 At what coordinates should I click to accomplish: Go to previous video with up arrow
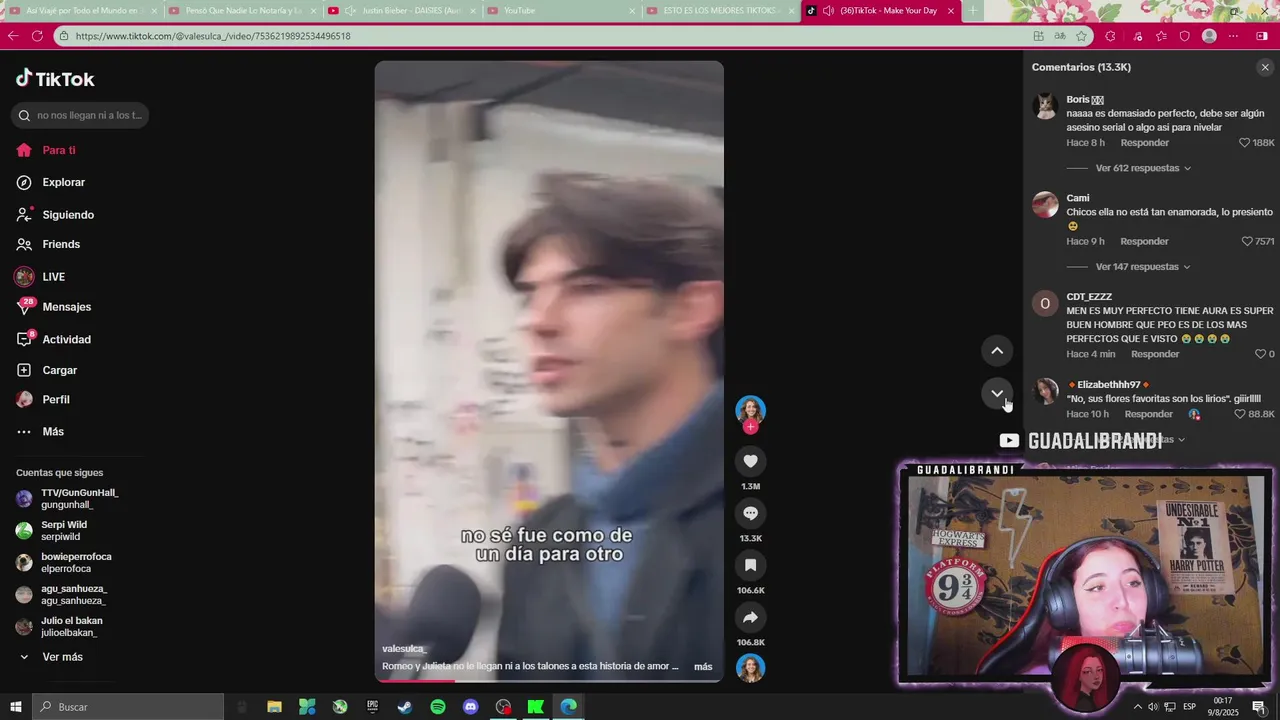pyautogui.click(x=997, y=351)
